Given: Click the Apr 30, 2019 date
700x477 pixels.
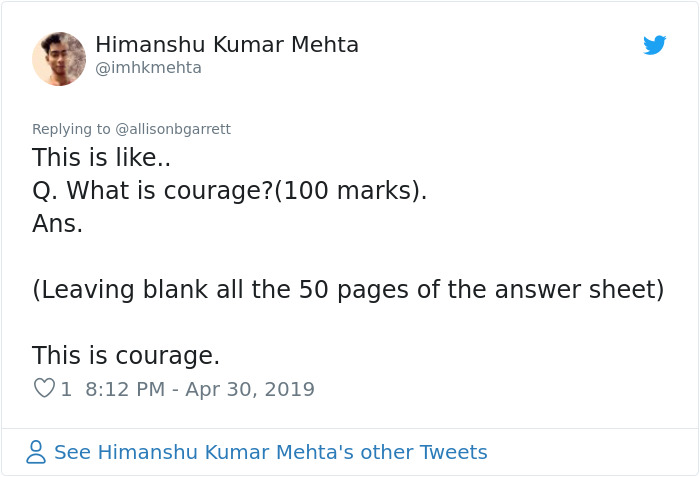Looking at the screenshot, I should 250,389.
